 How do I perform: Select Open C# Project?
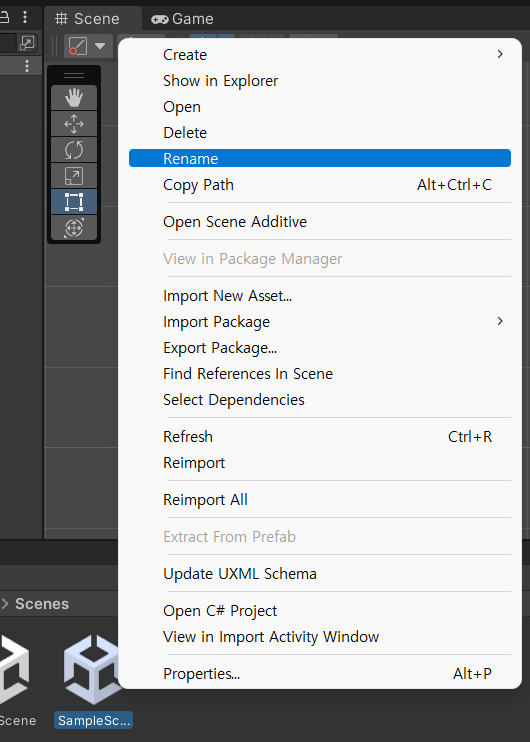point(320,611)
